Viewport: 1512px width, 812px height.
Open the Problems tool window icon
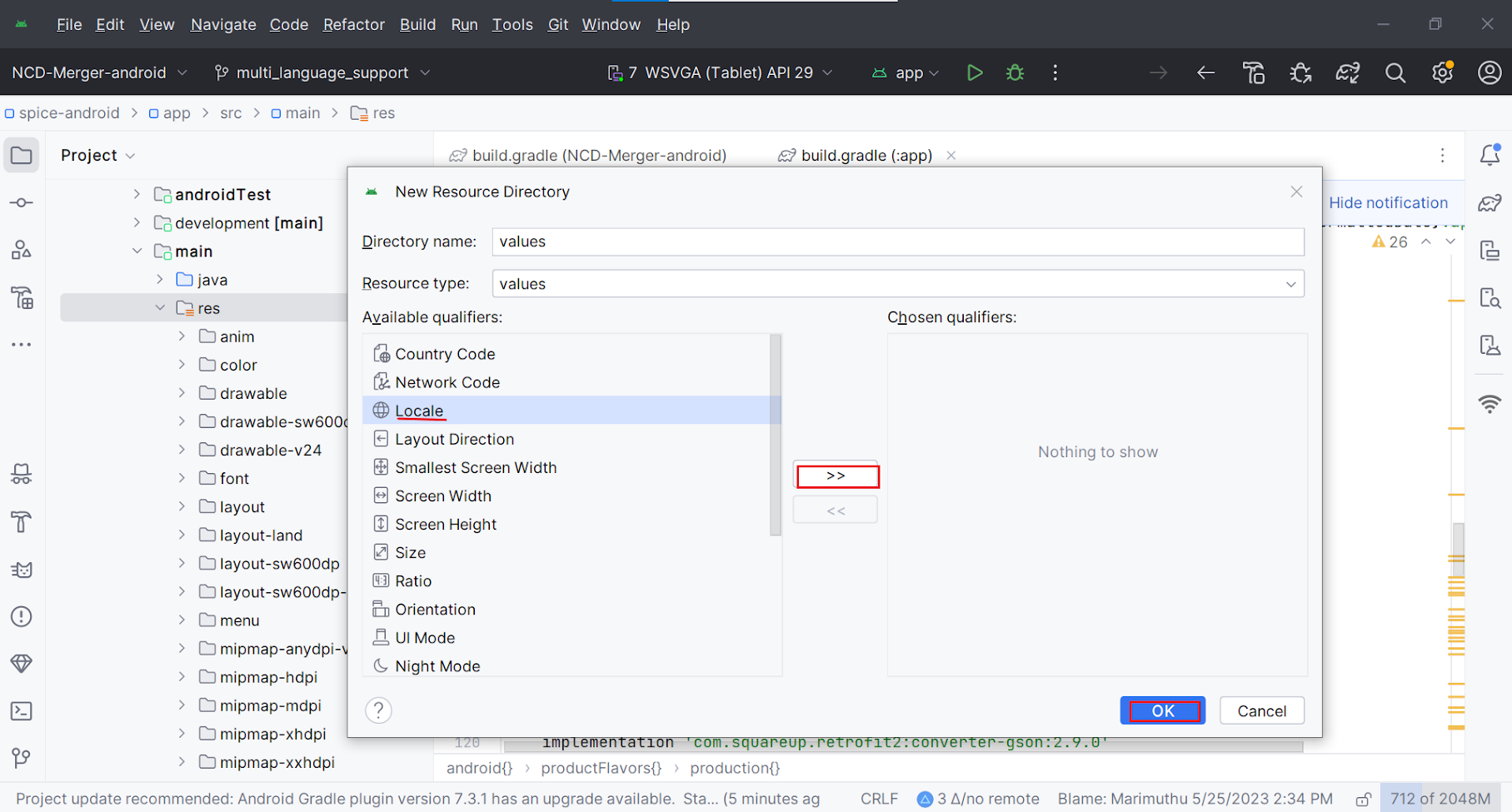[22, 617]
